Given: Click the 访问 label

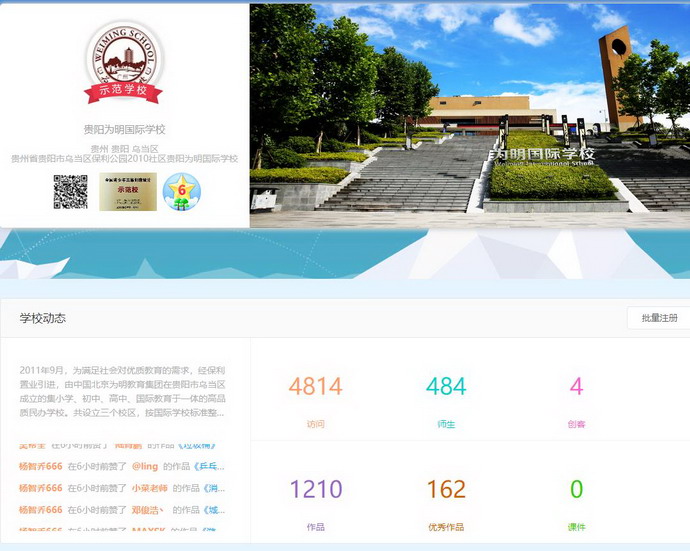Looking at the screenshot, I should pos(316,424).
